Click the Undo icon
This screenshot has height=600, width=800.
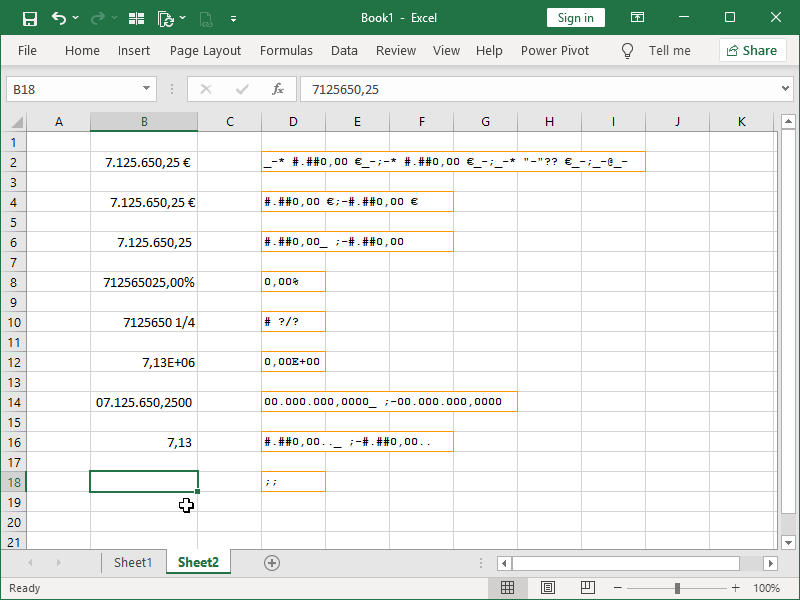pos(60,17)
